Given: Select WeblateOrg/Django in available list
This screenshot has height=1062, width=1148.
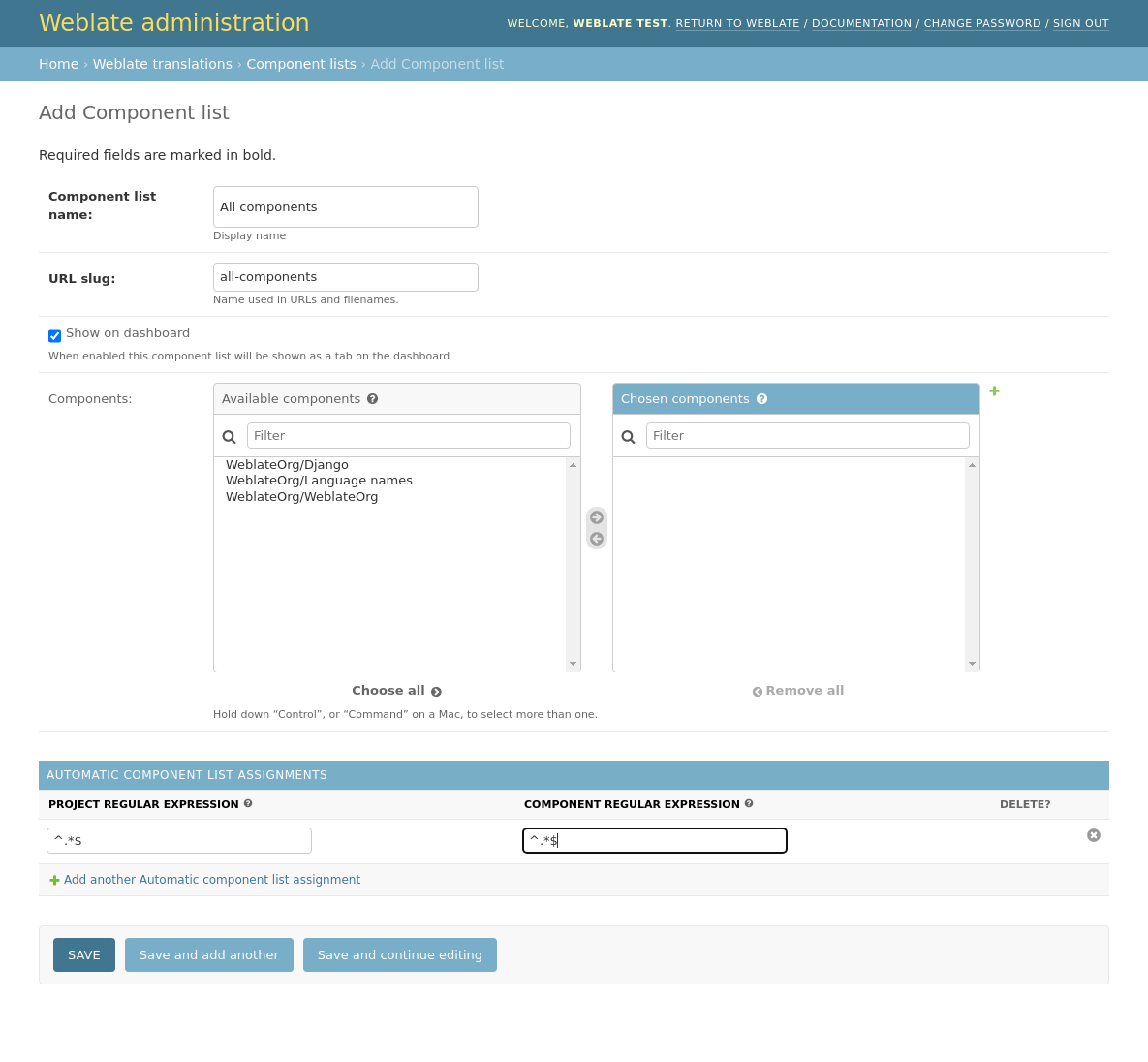Looking at the screenshot, I should (287, 465).
